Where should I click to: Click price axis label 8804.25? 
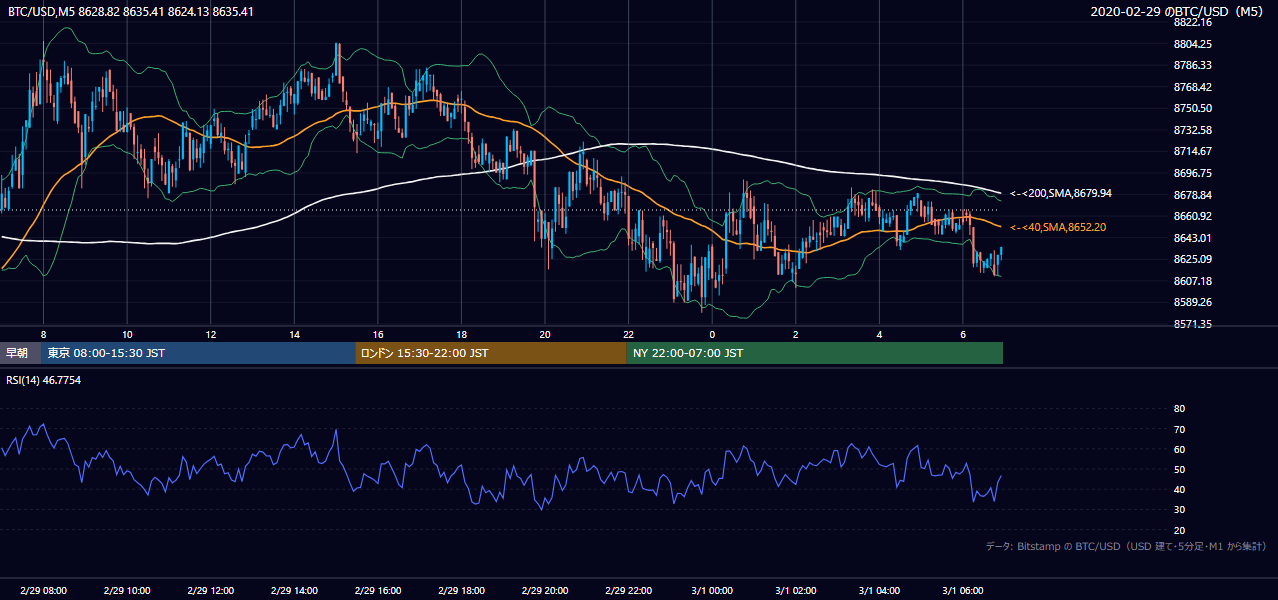click(1193, 44)
